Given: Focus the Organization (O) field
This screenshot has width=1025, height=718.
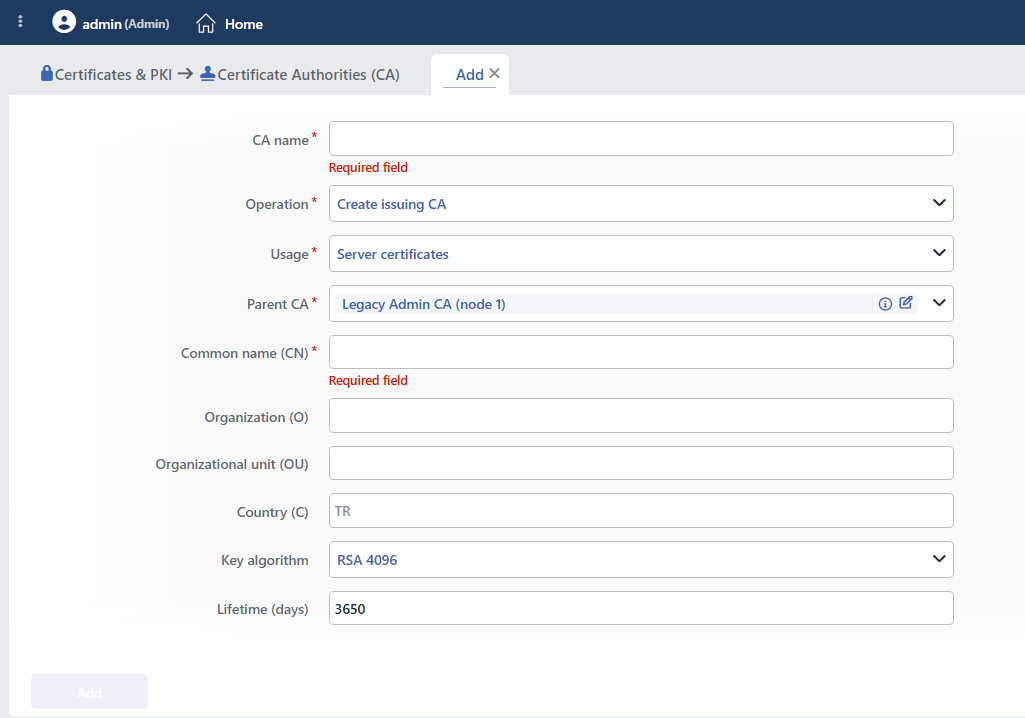Looking at the screenshot, I should point(641,416).
